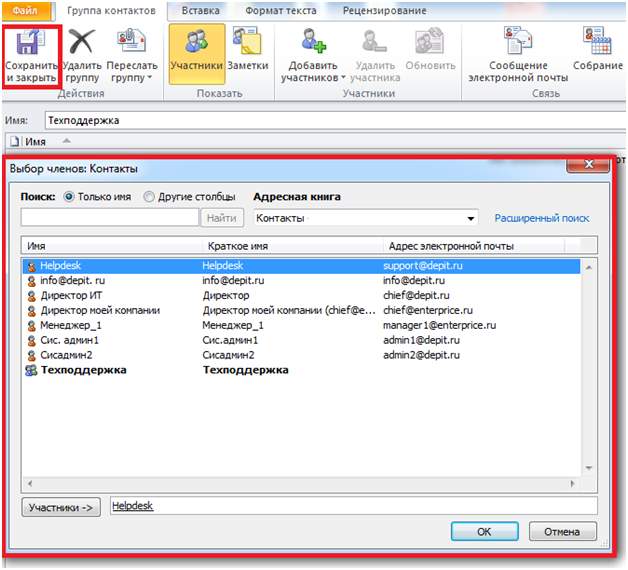
Task: Click the contact icon beside Менеджер_1
Action: 32,326
